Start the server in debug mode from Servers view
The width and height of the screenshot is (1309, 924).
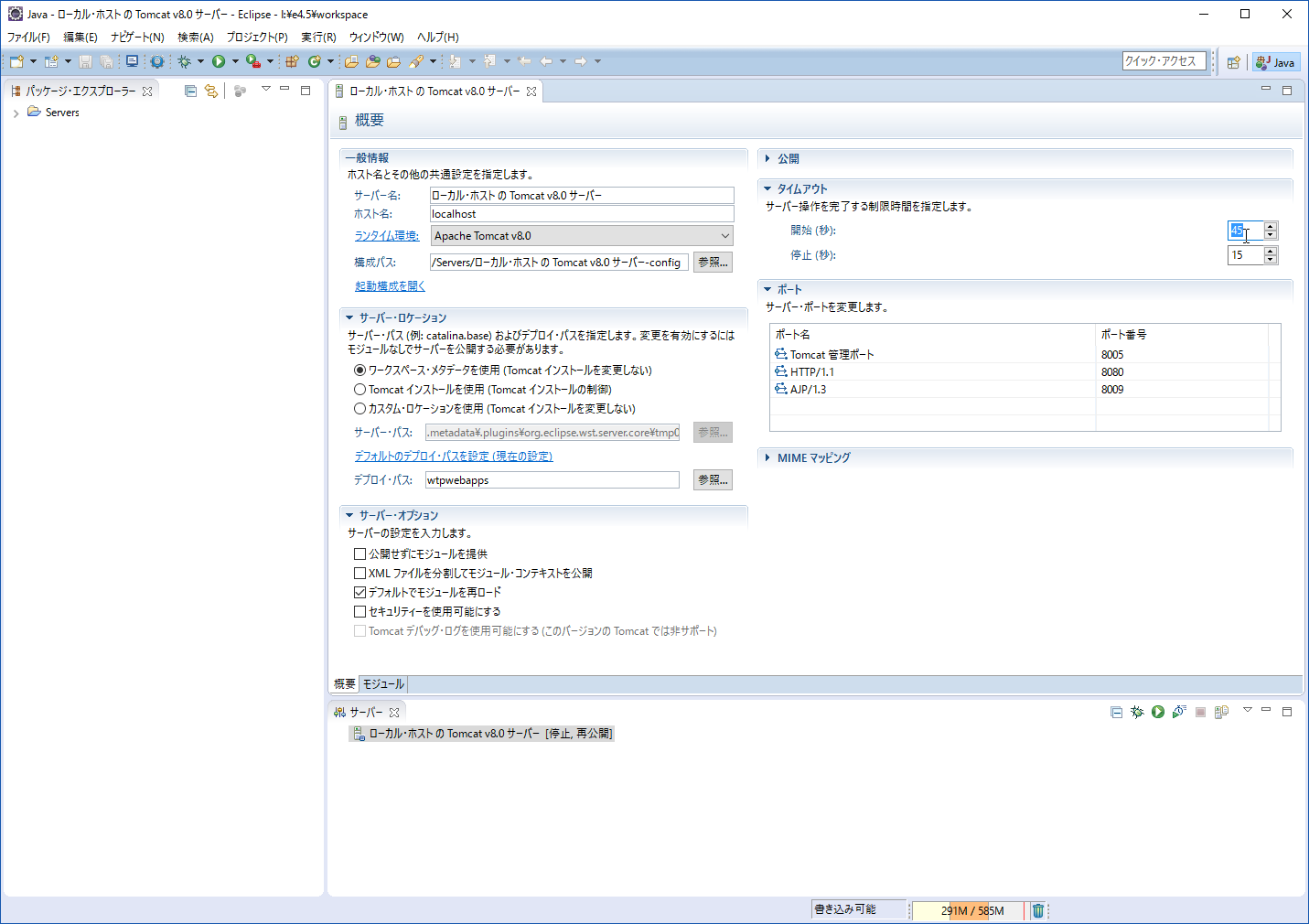pos(1137,712)
